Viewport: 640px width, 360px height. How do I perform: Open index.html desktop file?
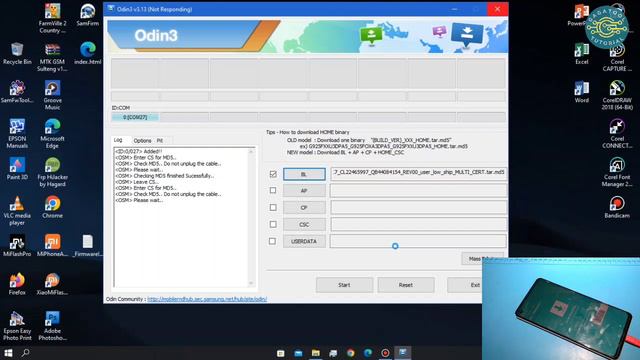[87, 53]
